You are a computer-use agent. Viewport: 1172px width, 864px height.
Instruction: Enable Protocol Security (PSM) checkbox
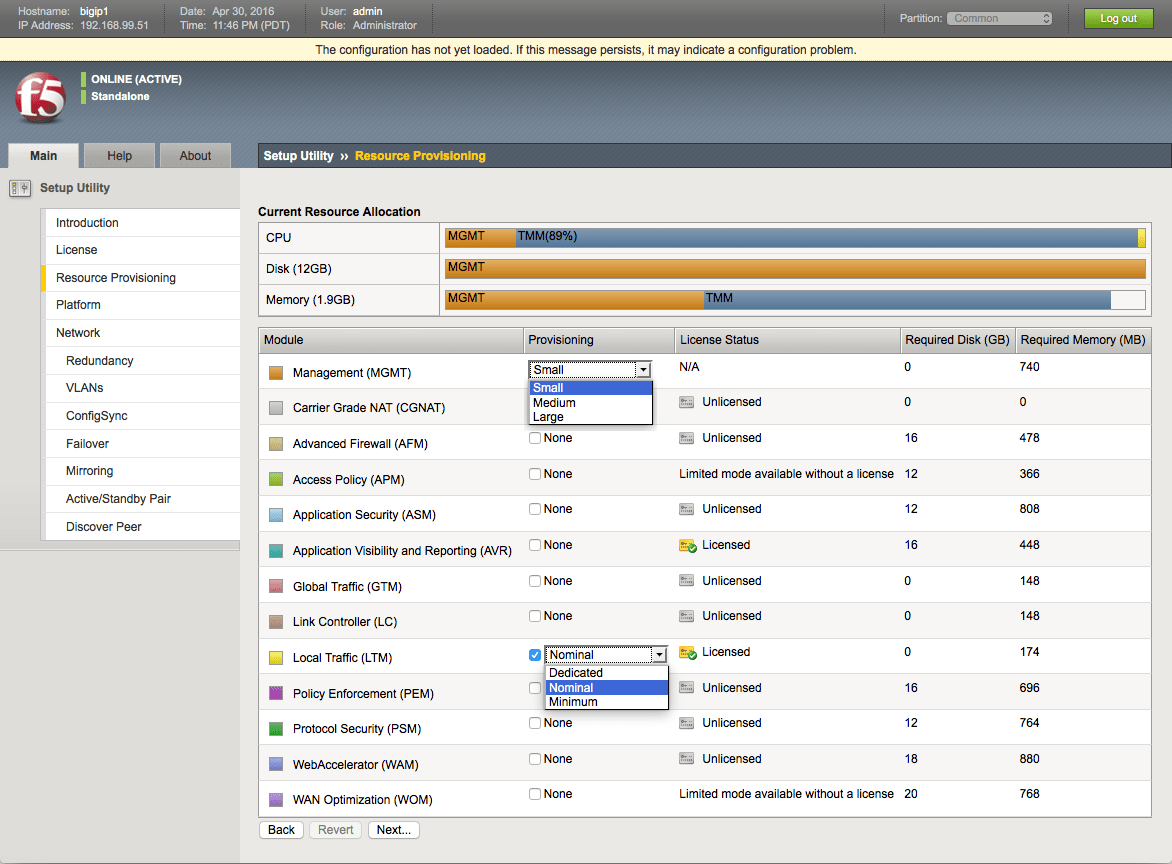tap(535, 723)
